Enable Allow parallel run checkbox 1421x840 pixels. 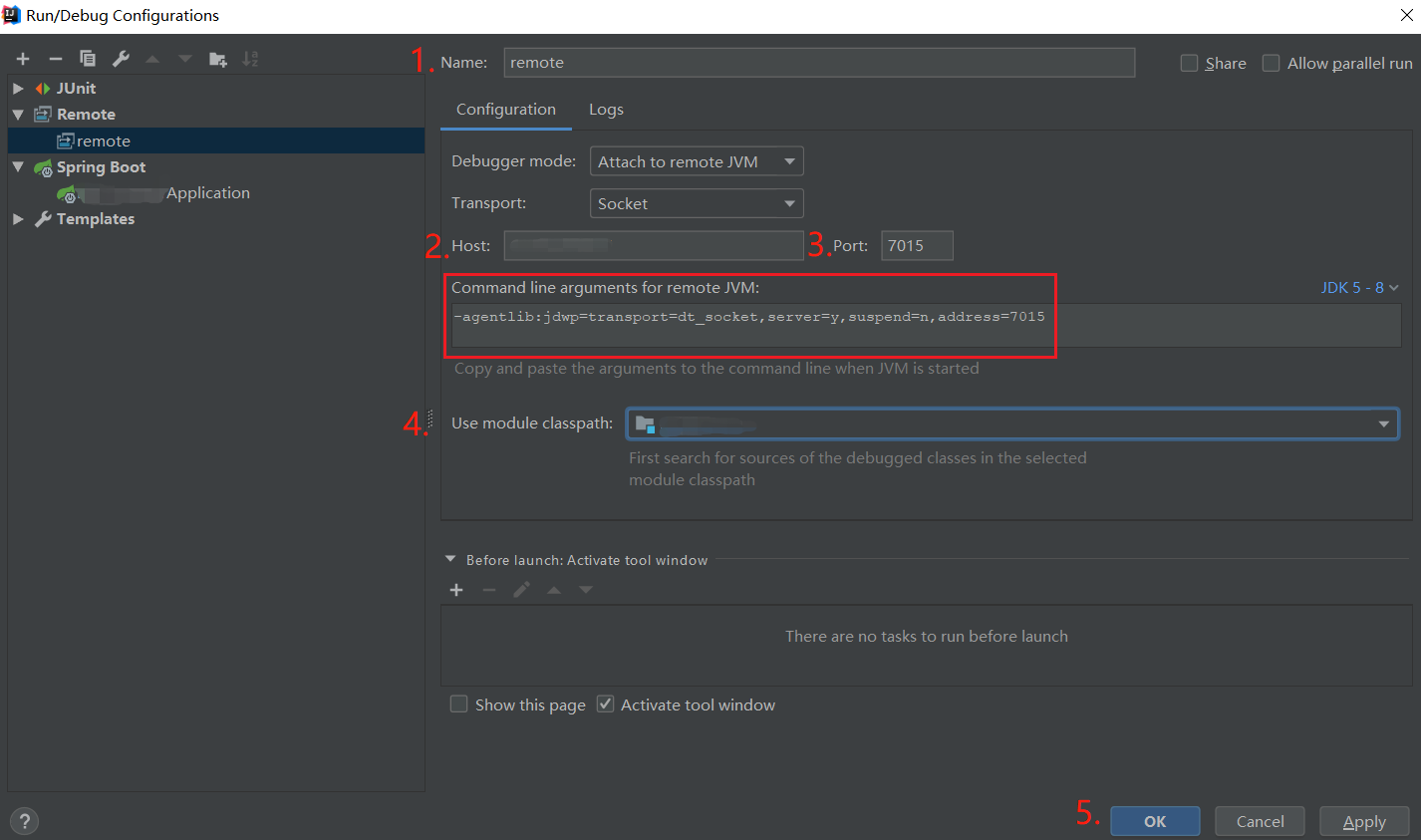click(x=1272, y=63)
